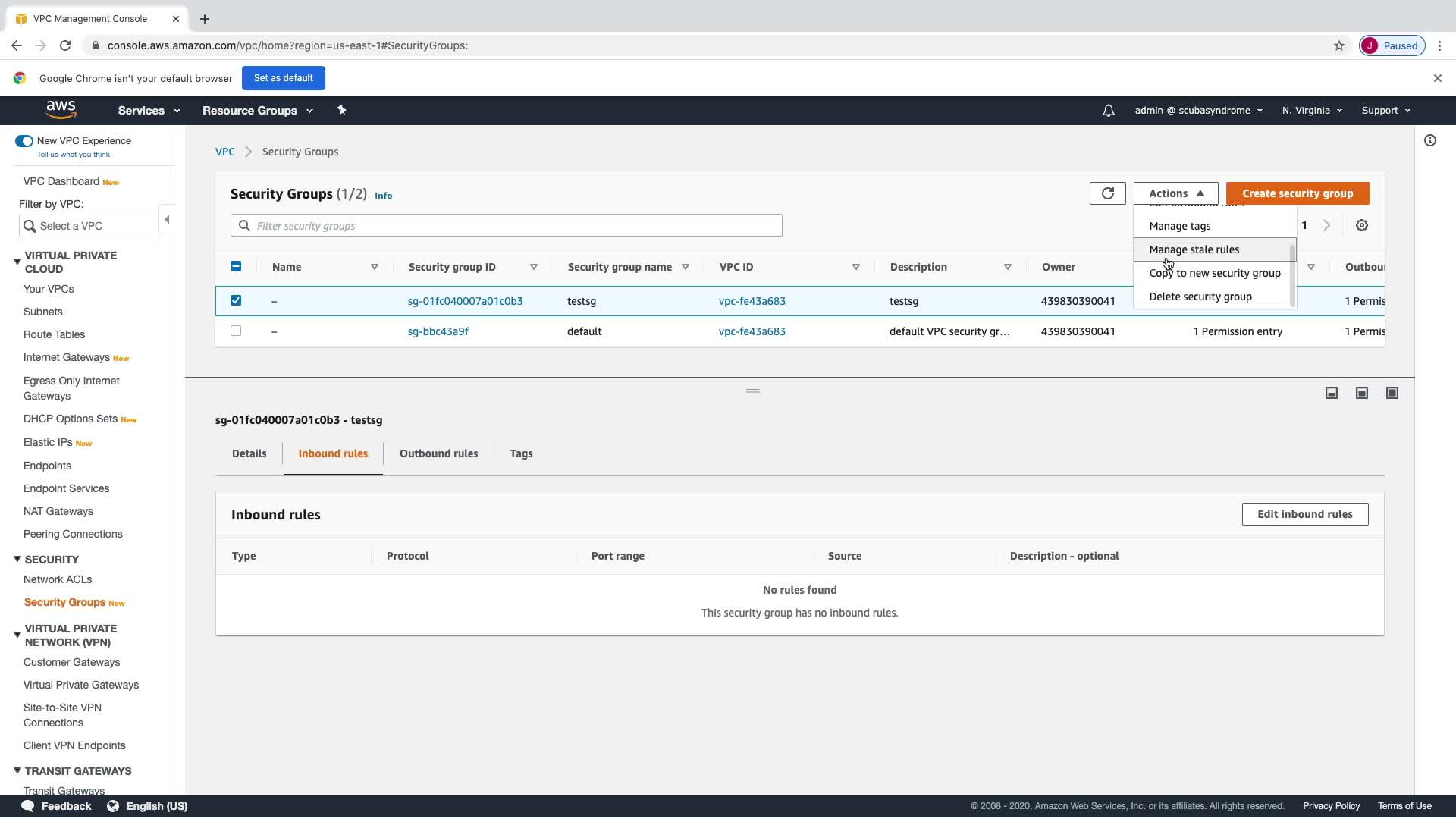Uncheck the testsg security group row
1456x819 pixels.
(236, 301)
